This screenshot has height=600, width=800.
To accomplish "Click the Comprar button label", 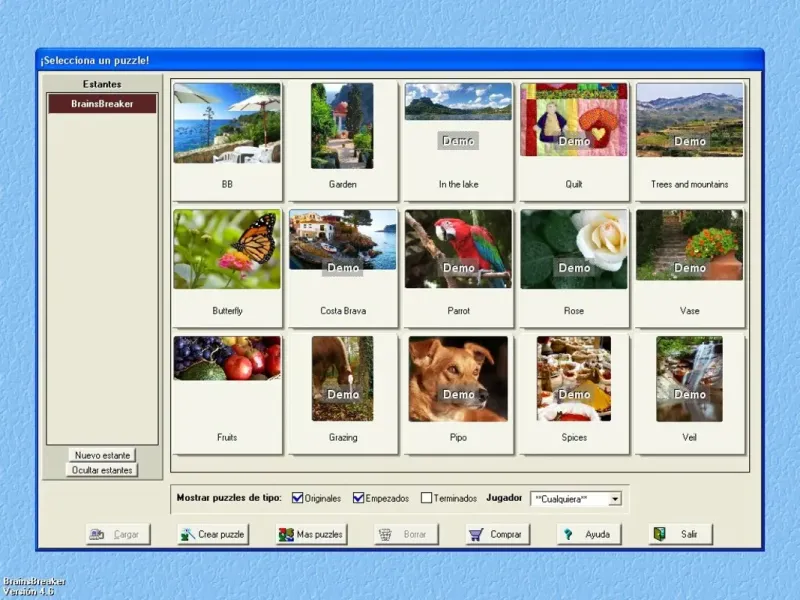I will [x=506, y=534].
